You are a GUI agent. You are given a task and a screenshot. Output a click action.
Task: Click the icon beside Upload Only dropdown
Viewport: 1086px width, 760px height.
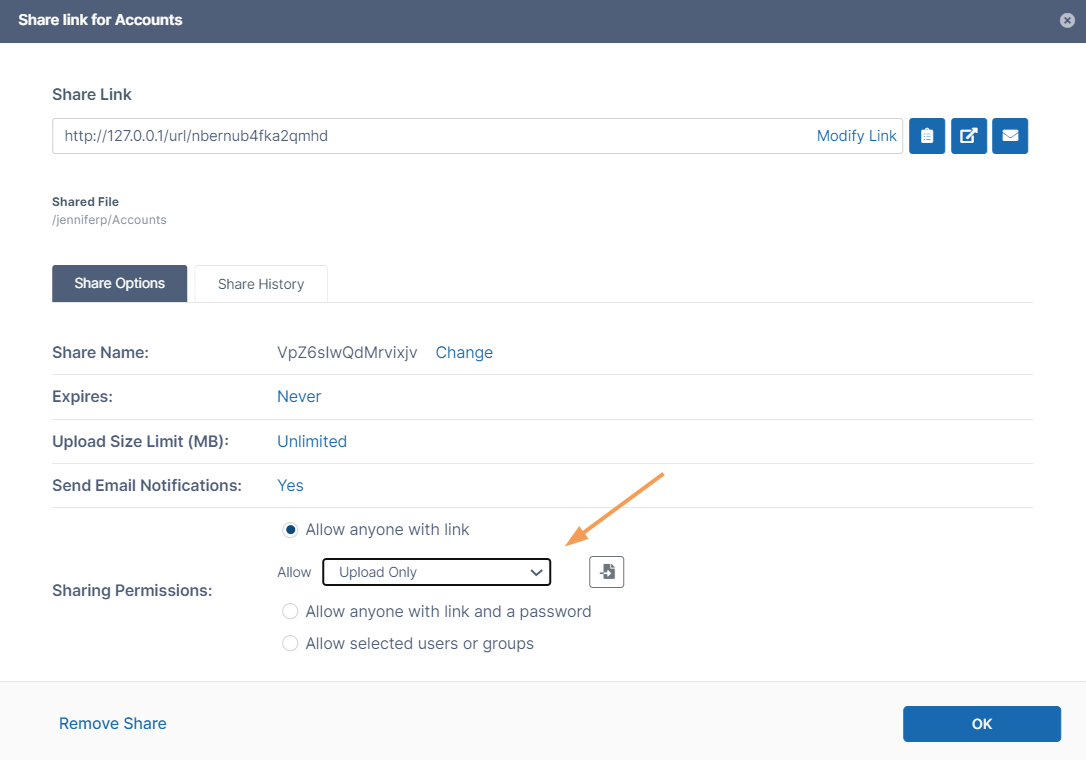click(606, 572)
